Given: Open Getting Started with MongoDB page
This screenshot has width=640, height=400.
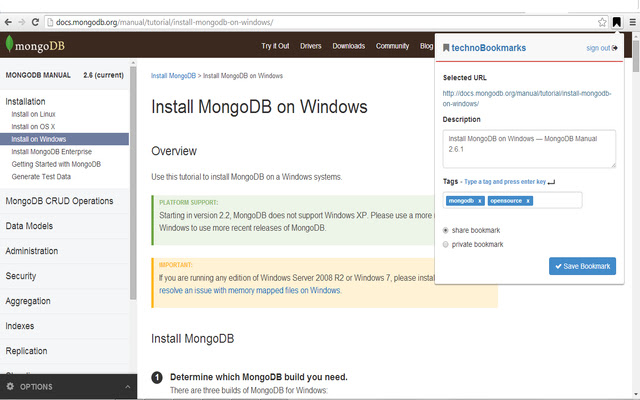Looking at the screenshot, I should (x=56, y=164).
